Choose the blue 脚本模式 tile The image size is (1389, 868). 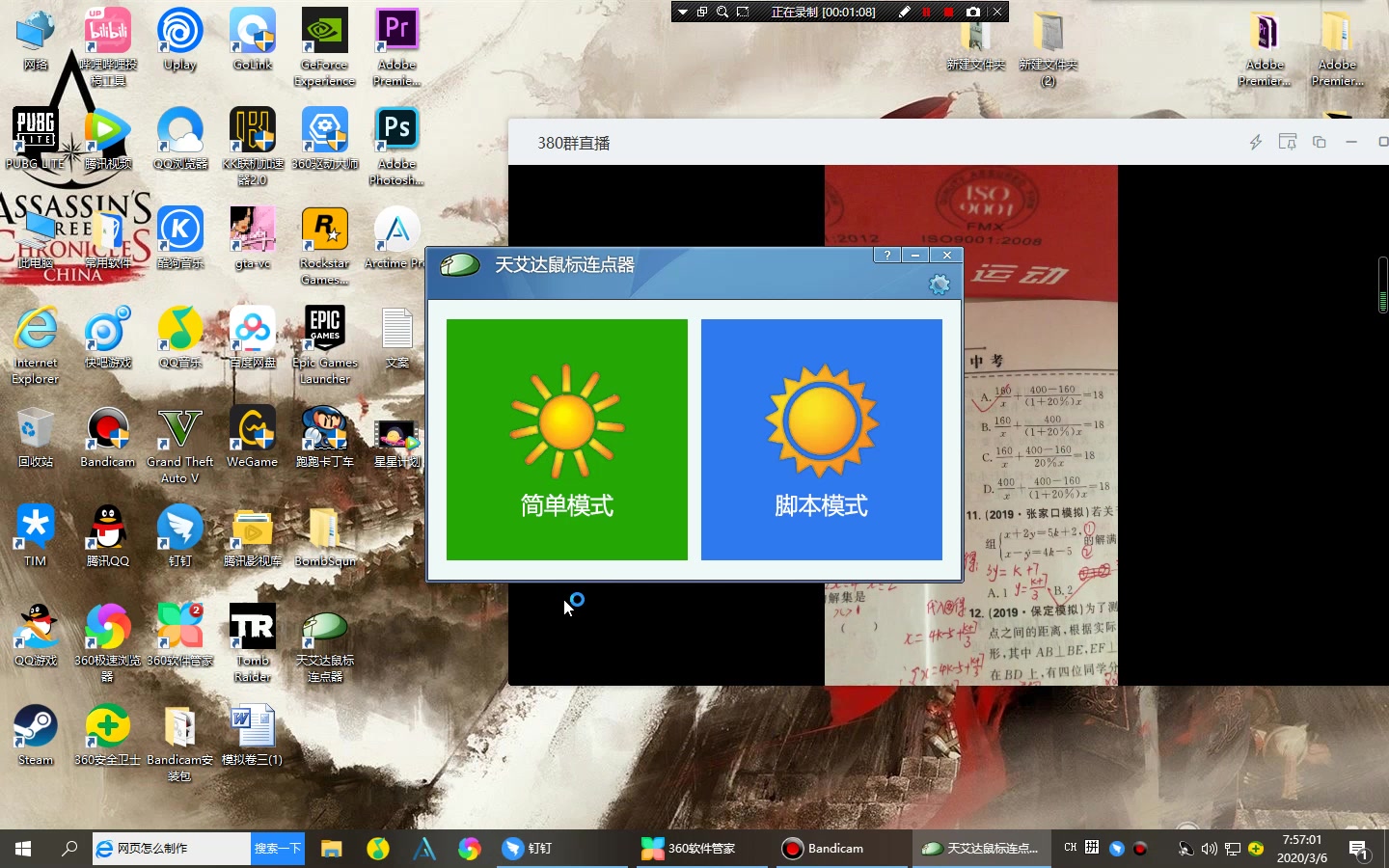click(822, 440)
